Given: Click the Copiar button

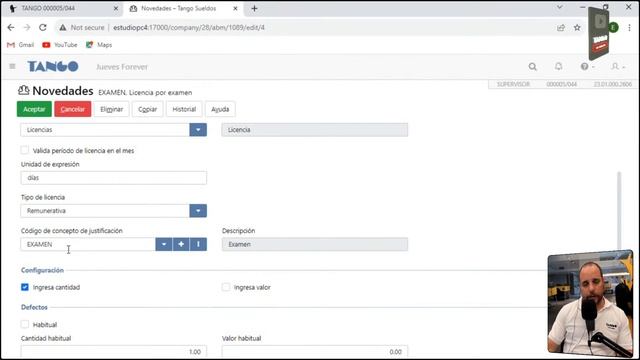Looking at the screenshot, I should pos(147,109).
